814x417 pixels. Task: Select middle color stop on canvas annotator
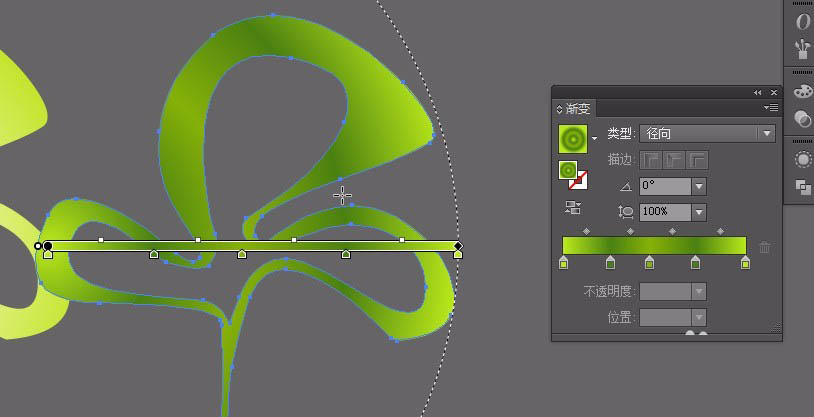tap(241, 254)
